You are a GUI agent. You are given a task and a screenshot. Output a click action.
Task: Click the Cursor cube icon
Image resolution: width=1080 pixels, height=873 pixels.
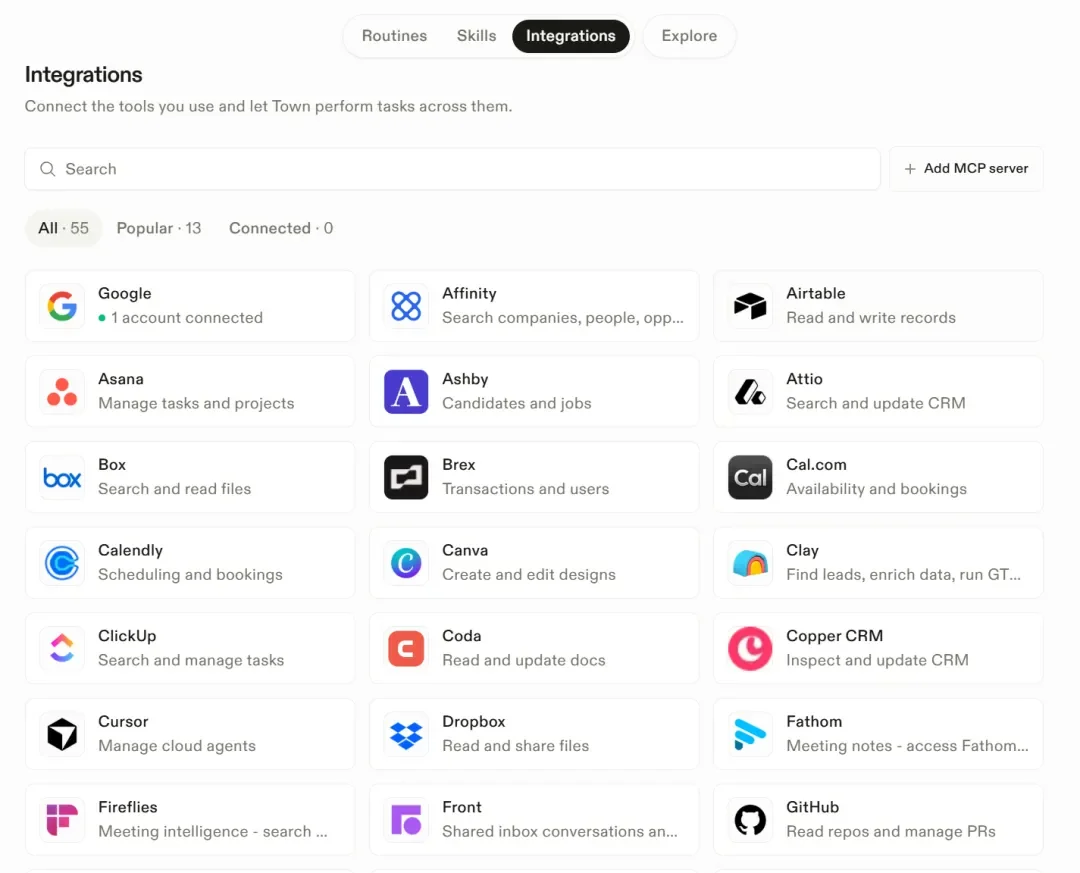[62, 734]
